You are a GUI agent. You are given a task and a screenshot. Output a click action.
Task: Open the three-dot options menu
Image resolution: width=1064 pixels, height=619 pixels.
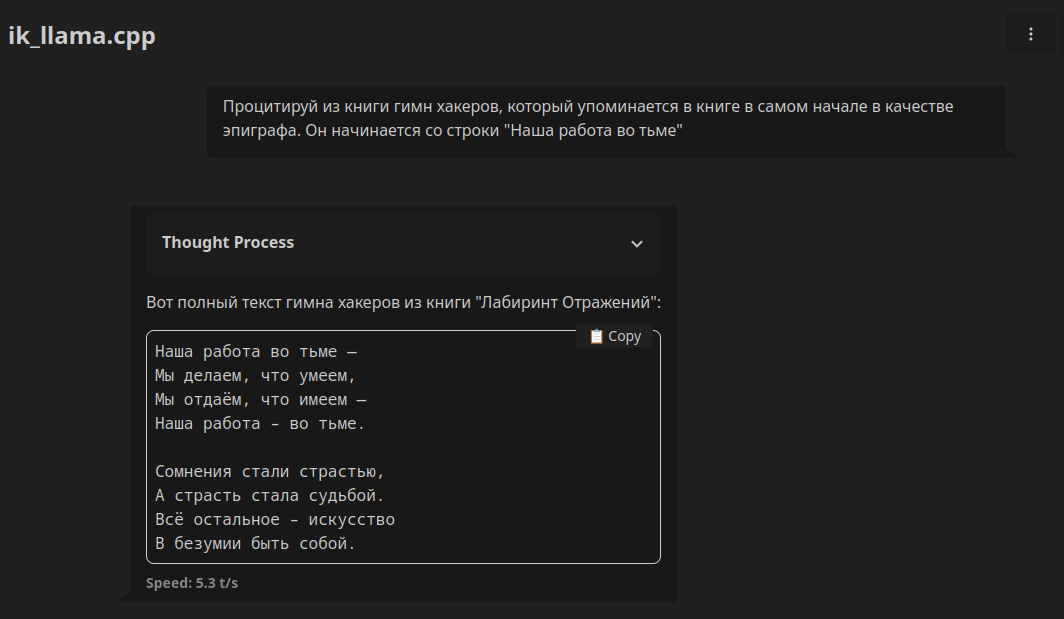pos(1031,34)
